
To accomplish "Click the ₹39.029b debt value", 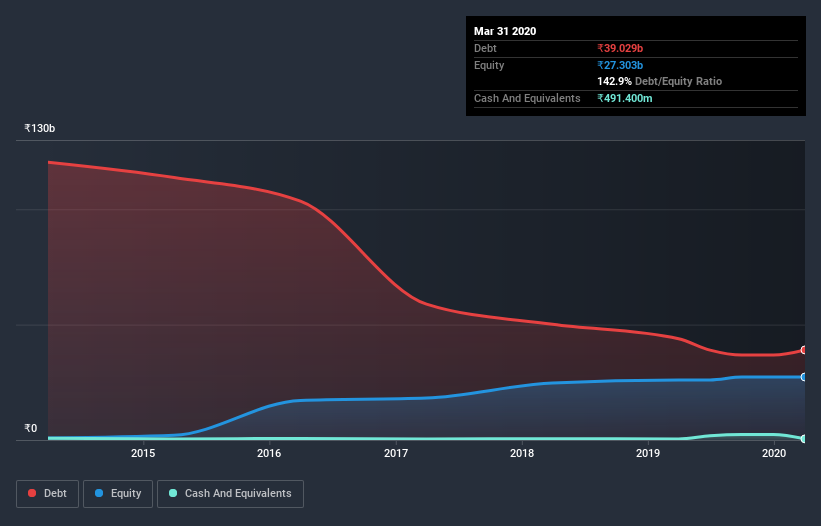I will point(620,48).
